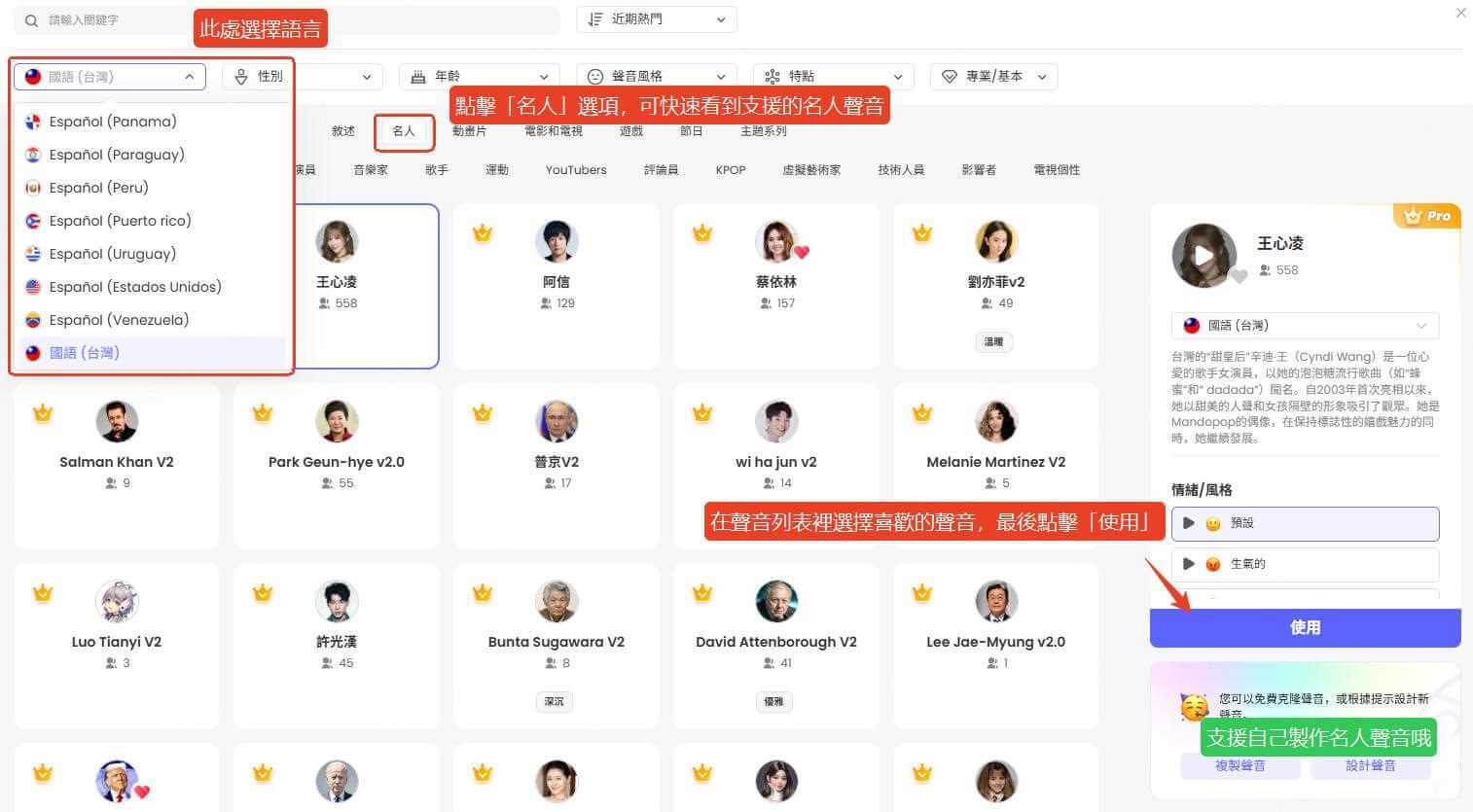Select the Bunta Sugawara V2 avatar
The width and height of the screenshot is (1473, 812).
point(557,602)
